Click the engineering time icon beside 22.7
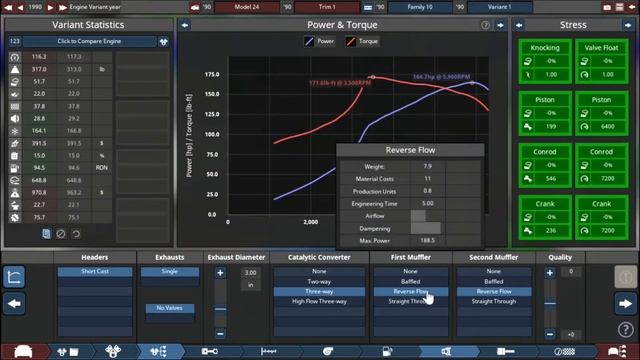This screenshot has width=640, height=360. pyautogui.click(x=15, y=205)
